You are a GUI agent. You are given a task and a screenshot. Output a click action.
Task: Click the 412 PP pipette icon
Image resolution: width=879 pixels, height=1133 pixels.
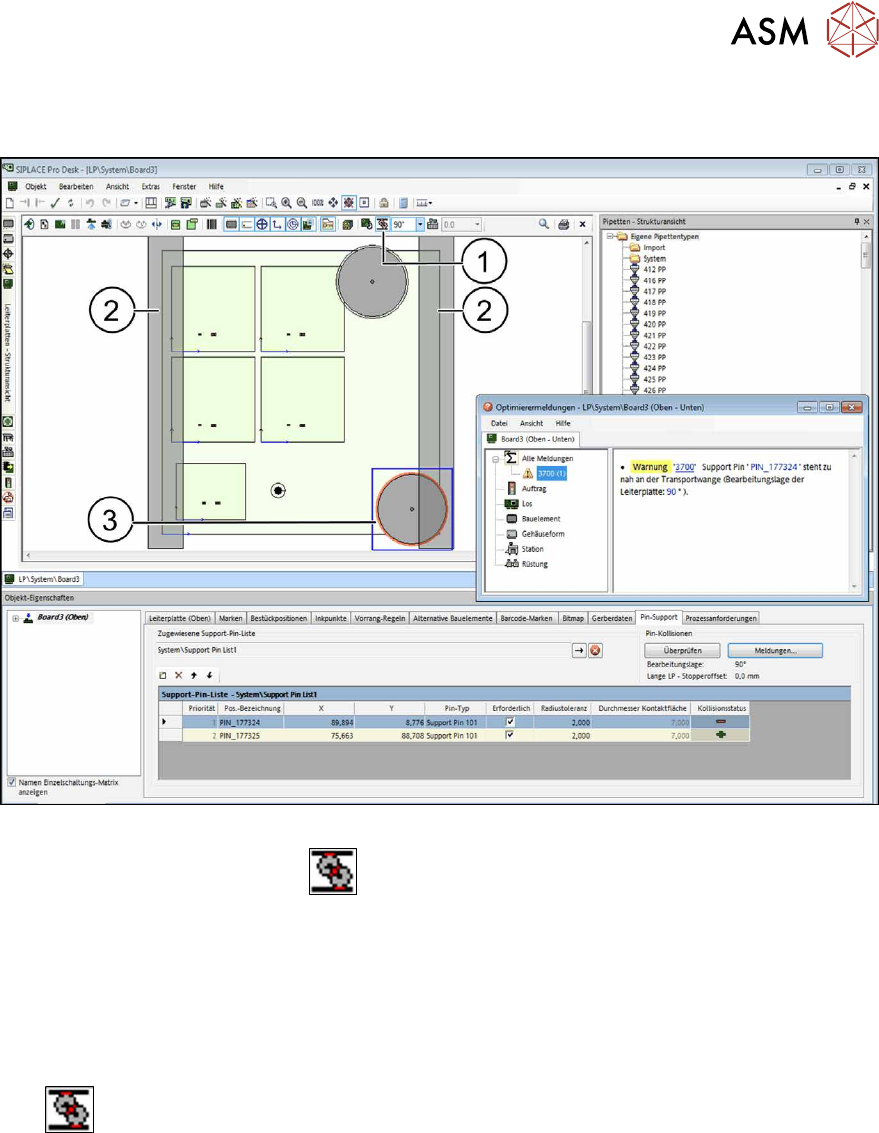pos(635,270)
